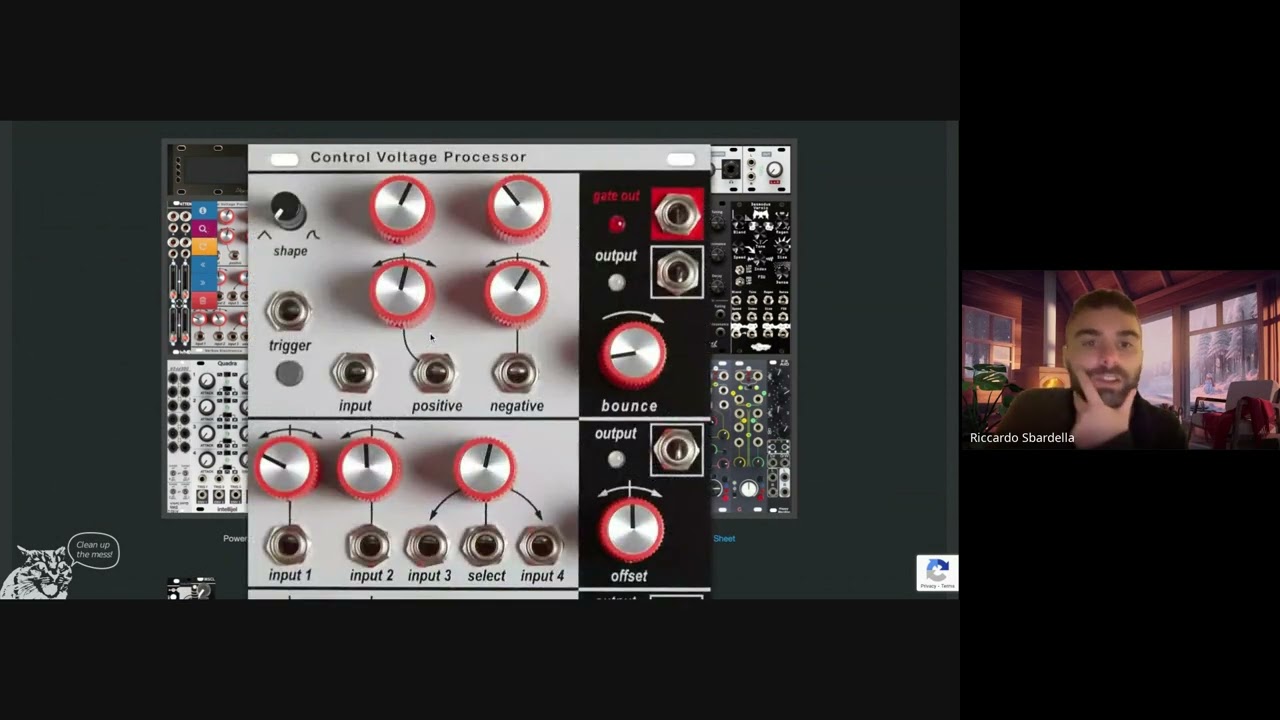Click the red knob above input 2

coord(367,467)
